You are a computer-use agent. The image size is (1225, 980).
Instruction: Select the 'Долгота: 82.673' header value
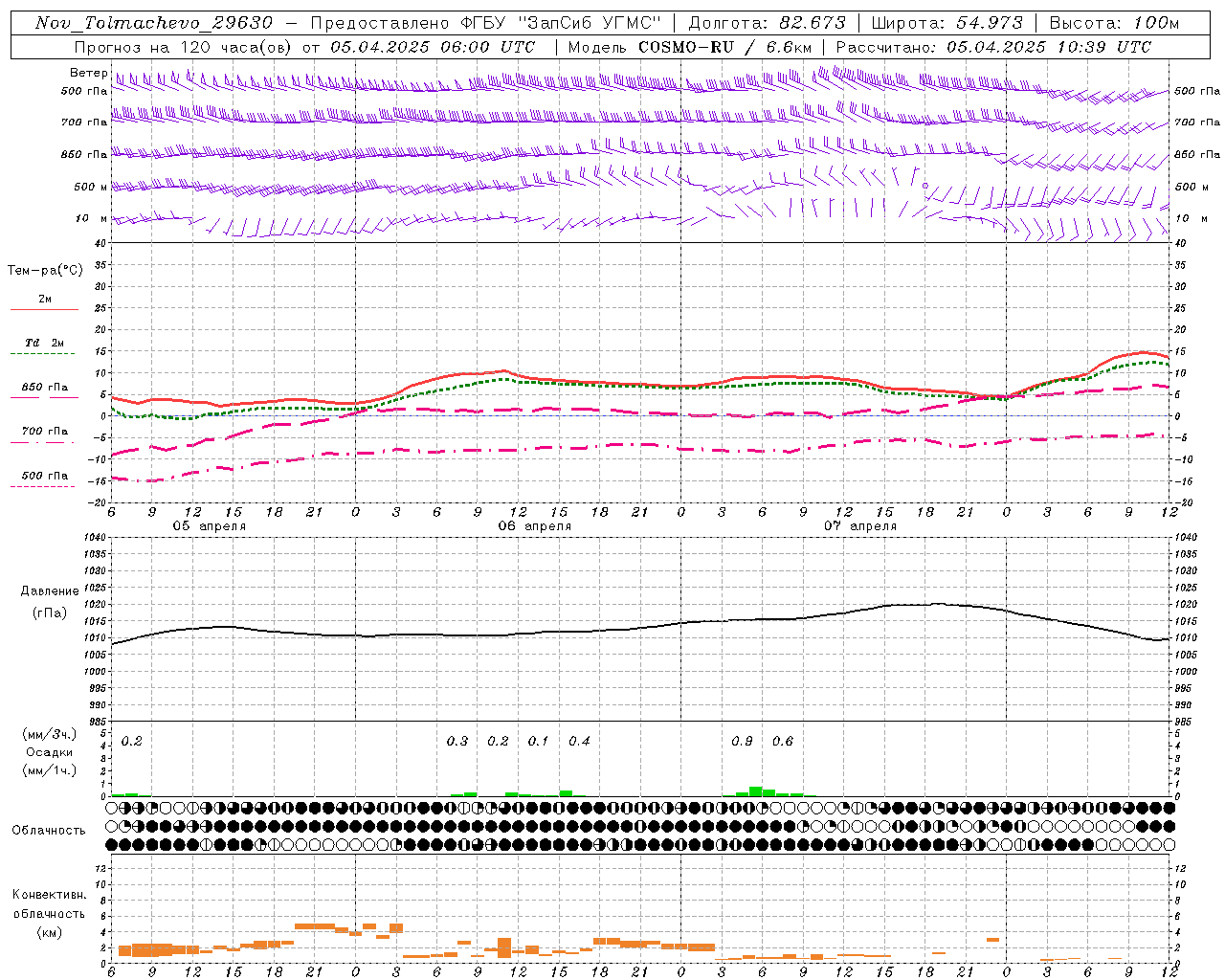768,23
